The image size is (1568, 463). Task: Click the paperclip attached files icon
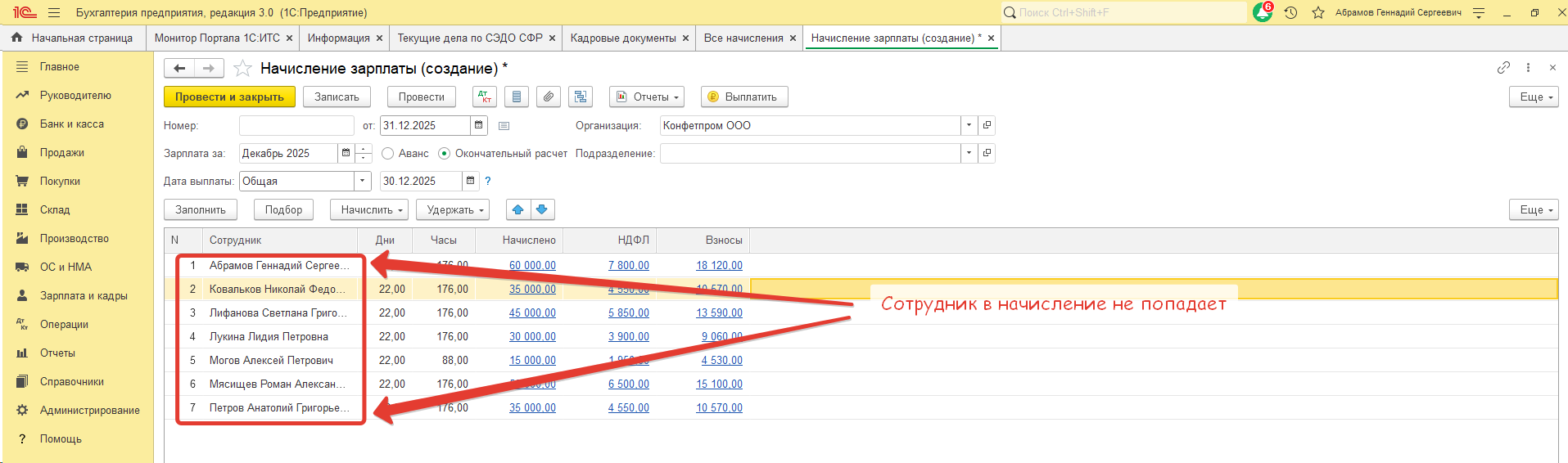click(549, 97)
